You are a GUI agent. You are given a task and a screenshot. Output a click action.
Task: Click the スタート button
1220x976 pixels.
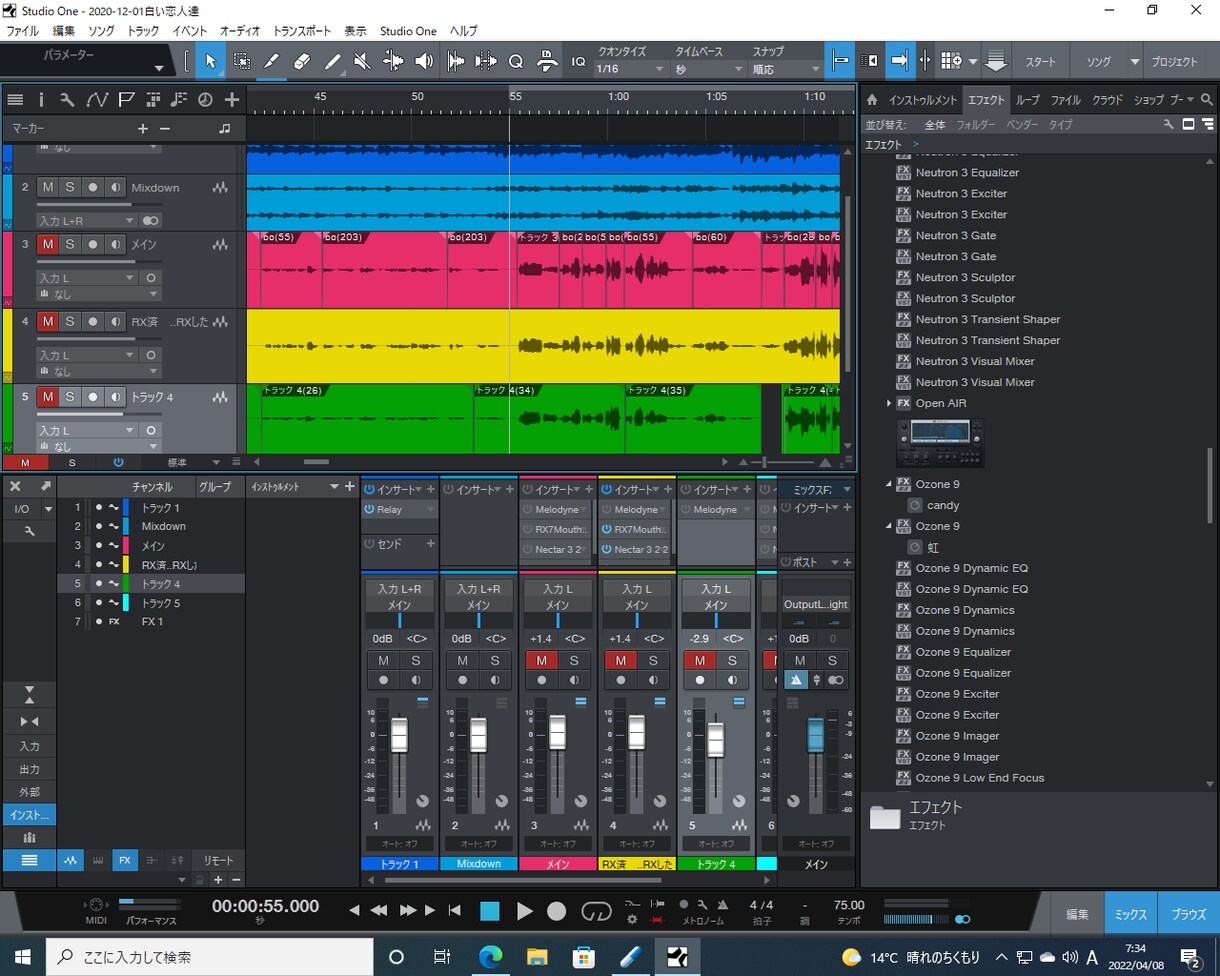[x=1040, y=62]
